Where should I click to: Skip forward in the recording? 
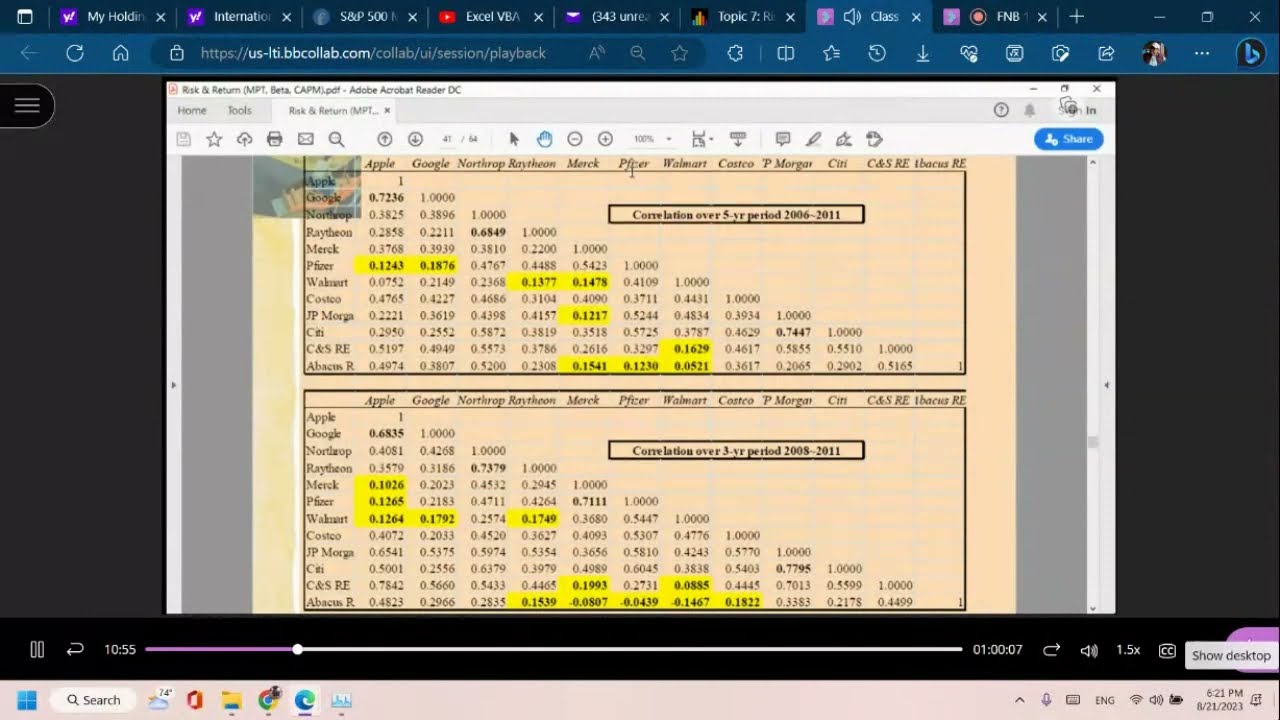point(1051,650)
